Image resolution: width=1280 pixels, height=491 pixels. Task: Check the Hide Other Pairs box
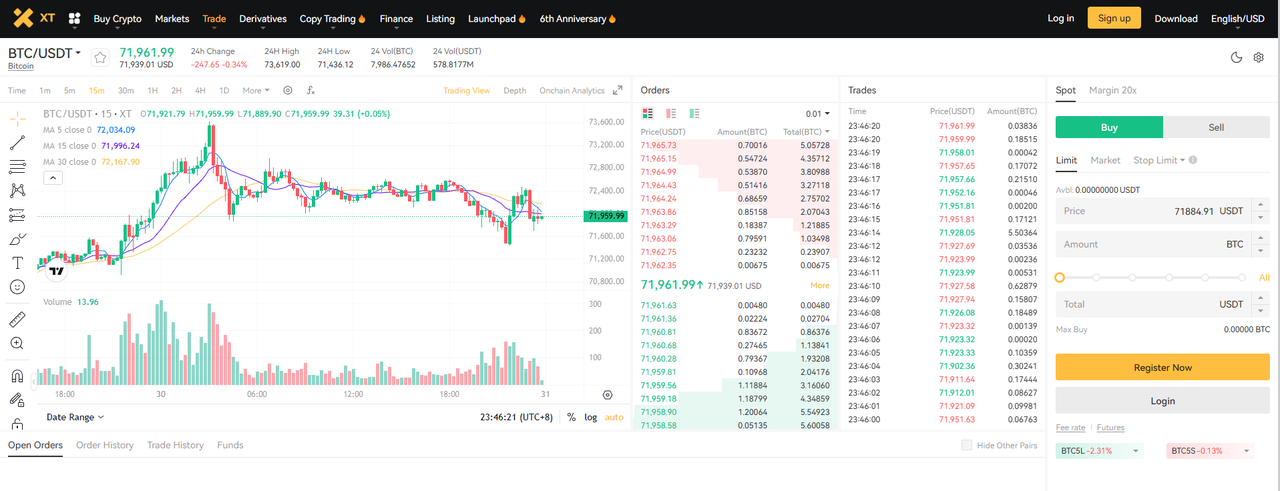point(966,445)
